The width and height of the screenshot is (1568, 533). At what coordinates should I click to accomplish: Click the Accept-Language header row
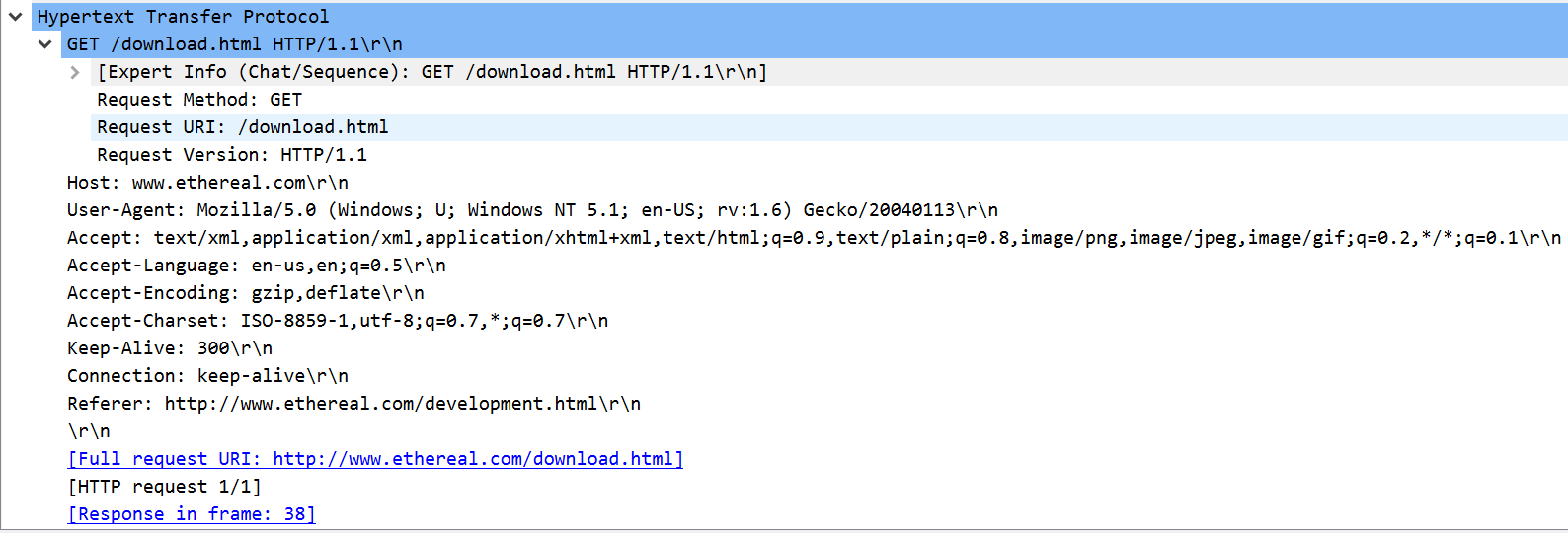(257, 266)
